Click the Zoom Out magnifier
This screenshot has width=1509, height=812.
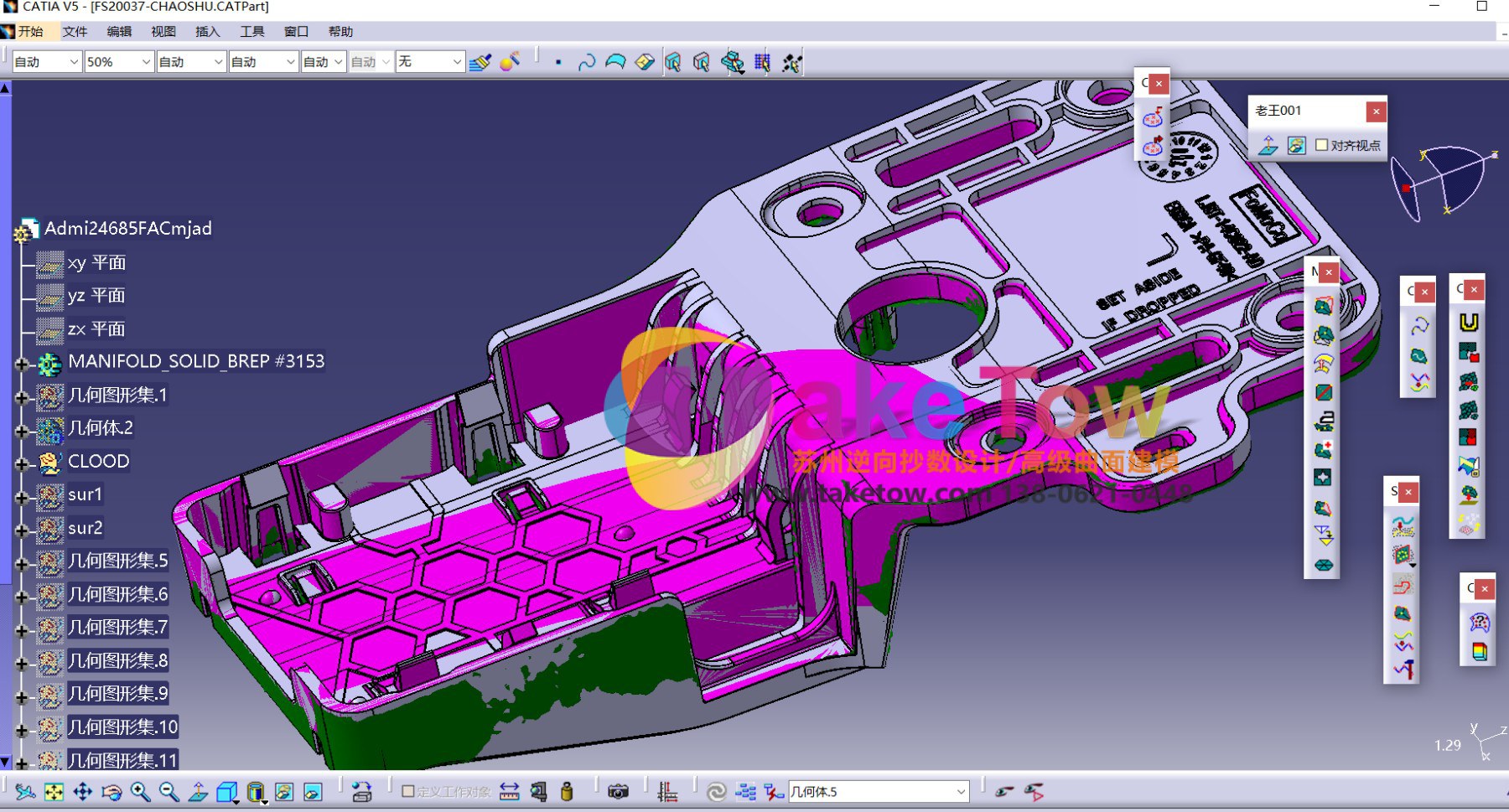[169, 792]
